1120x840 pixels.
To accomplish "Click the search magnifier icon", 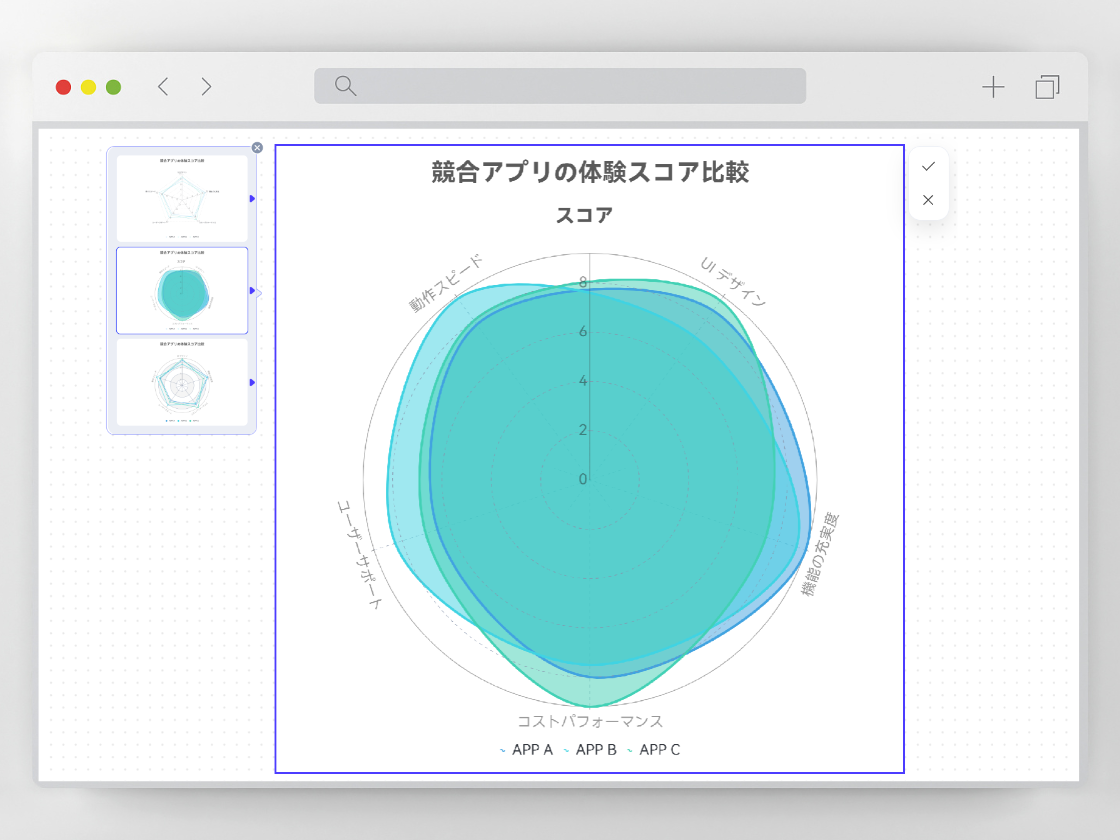I will 344,86.
